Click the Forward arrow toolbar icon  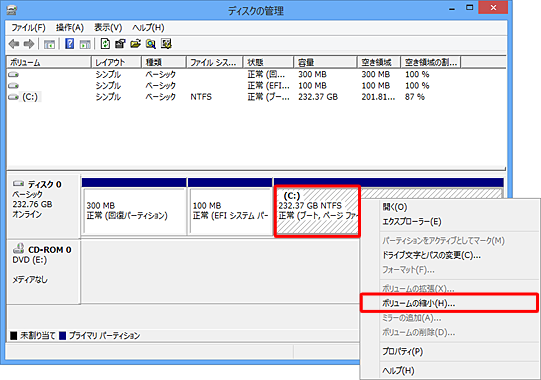pos(29,44)
